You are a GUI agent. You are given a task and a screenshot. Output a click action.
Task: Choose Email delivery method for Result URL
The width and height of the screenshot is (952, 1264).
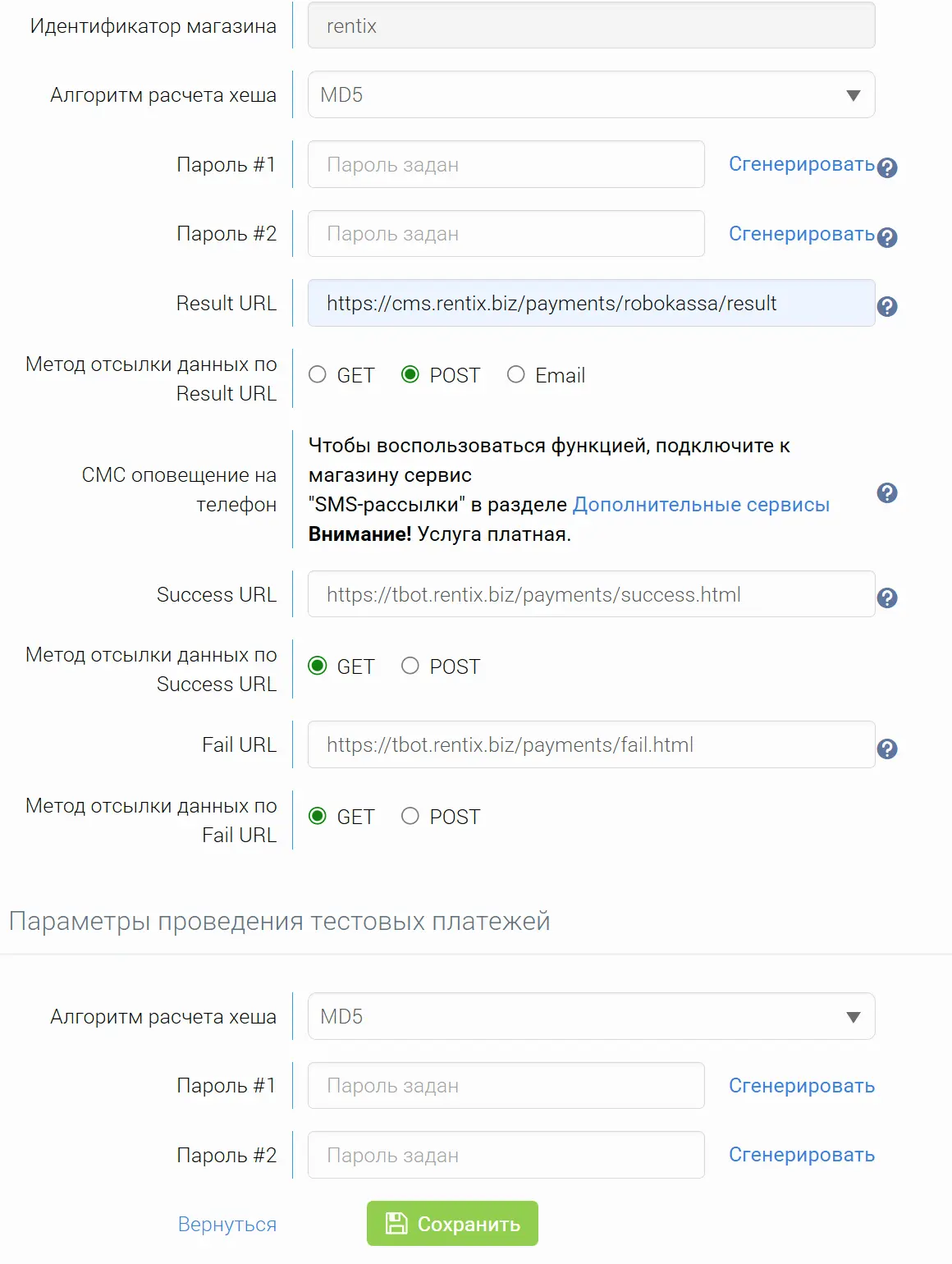516,374
